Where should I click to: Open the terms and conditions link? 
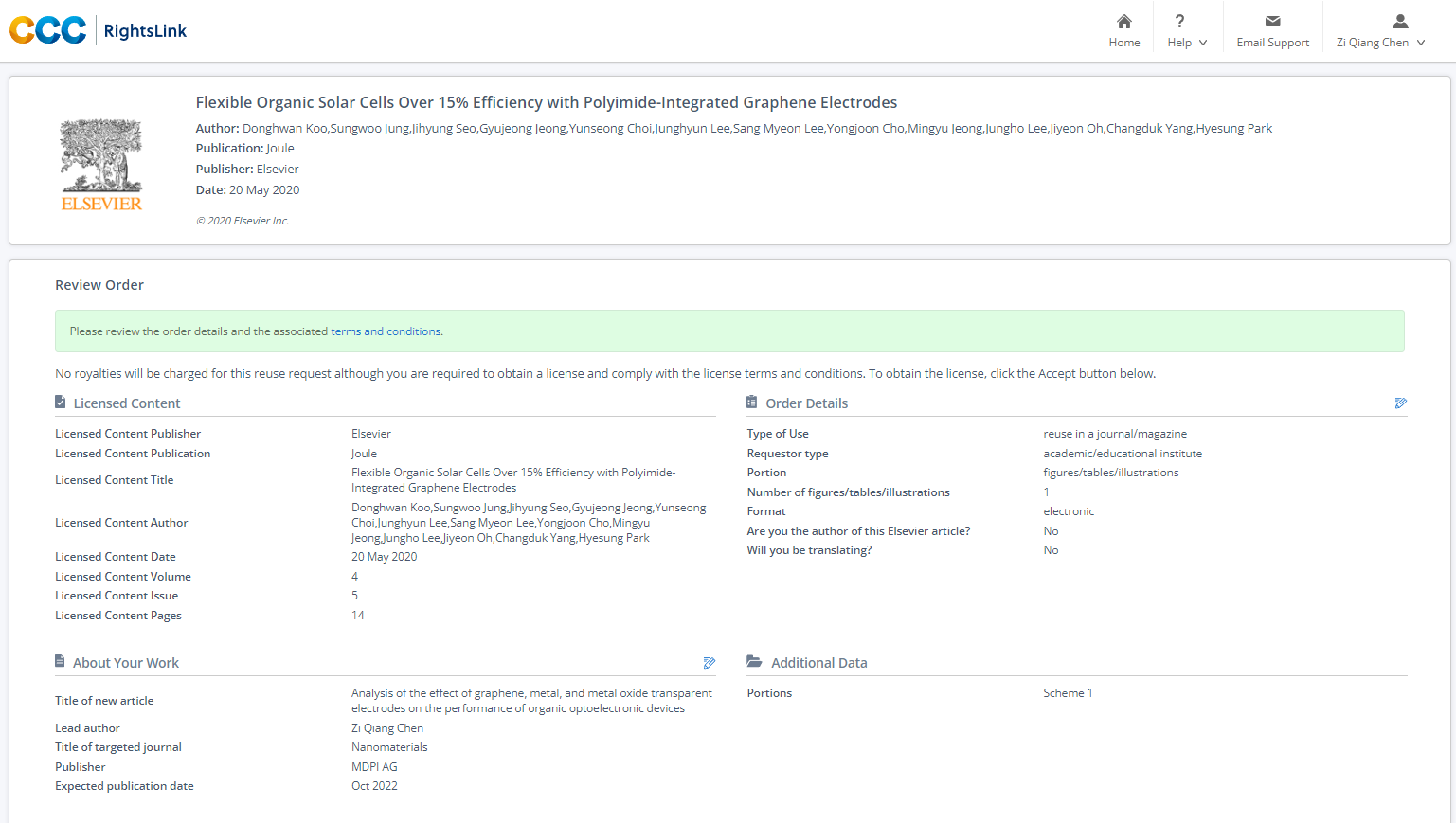tap(386, 331)
